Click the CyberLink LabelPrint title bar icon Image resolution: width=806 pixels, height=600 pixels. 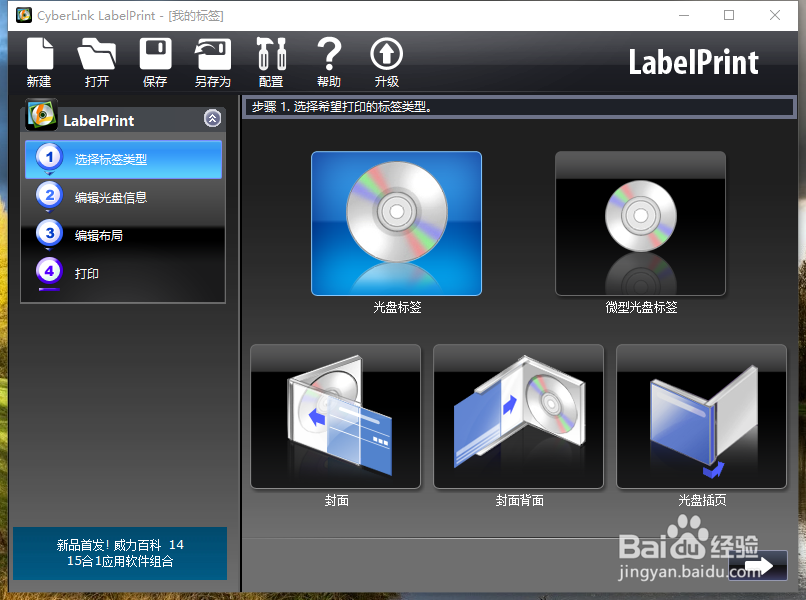click(x=24, y=15)
